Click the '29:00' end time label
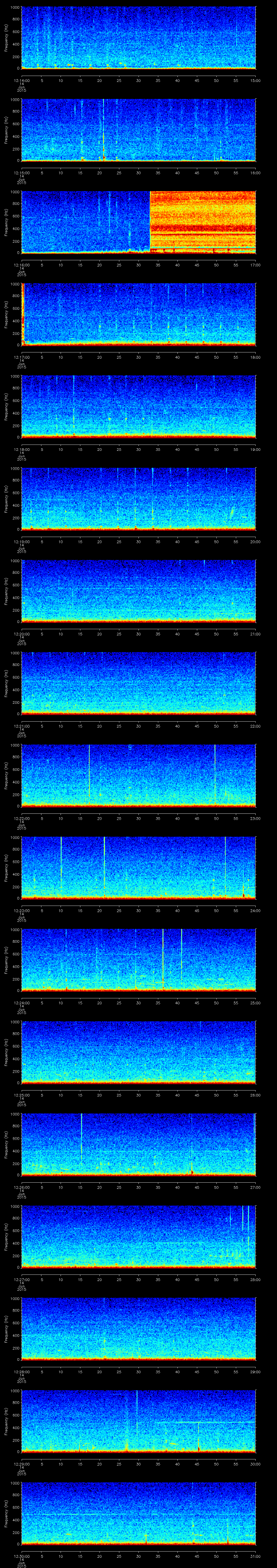This screenshot has width=277, height=1568. click(256, 1371)
